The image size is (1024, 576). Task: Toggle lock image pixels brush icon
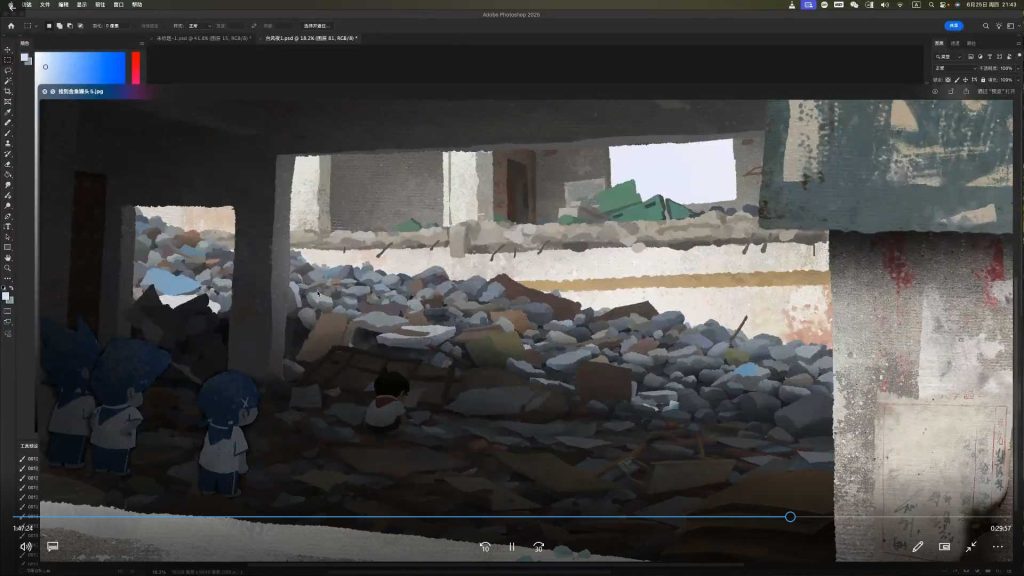click(957, 80)
